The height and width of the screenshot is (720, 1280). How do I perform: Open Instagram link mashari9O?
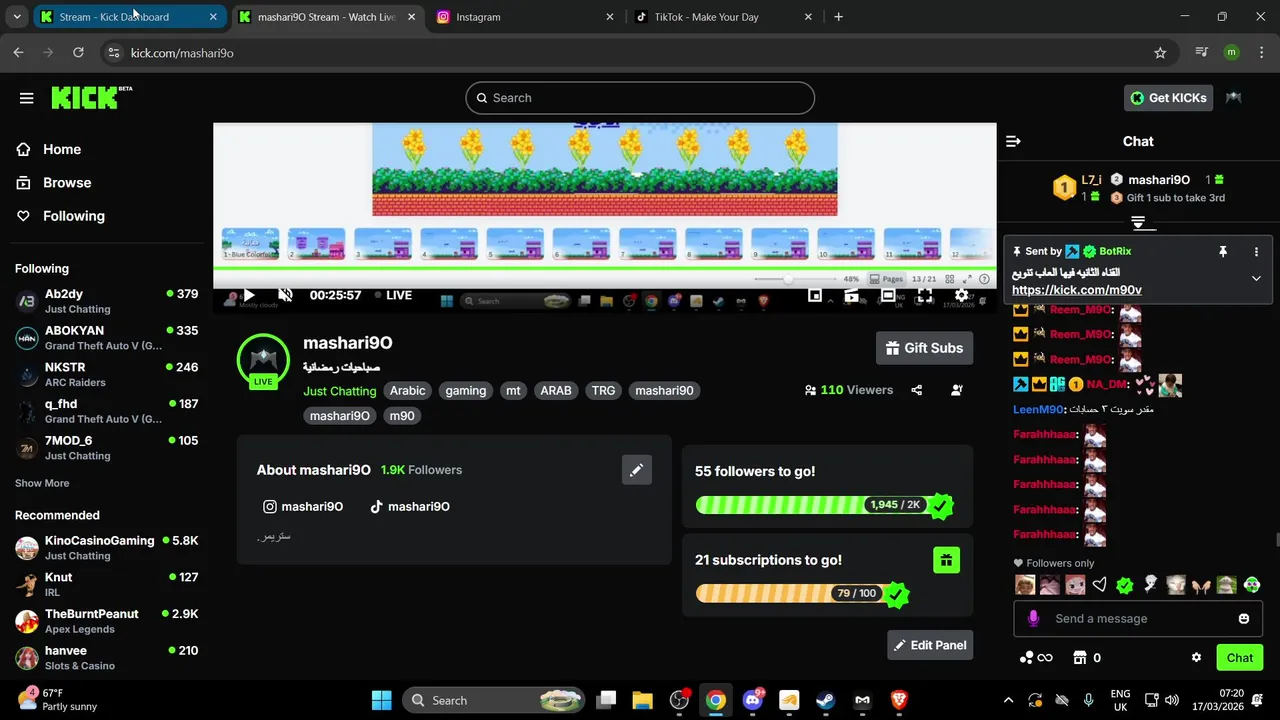click(303, 507)
